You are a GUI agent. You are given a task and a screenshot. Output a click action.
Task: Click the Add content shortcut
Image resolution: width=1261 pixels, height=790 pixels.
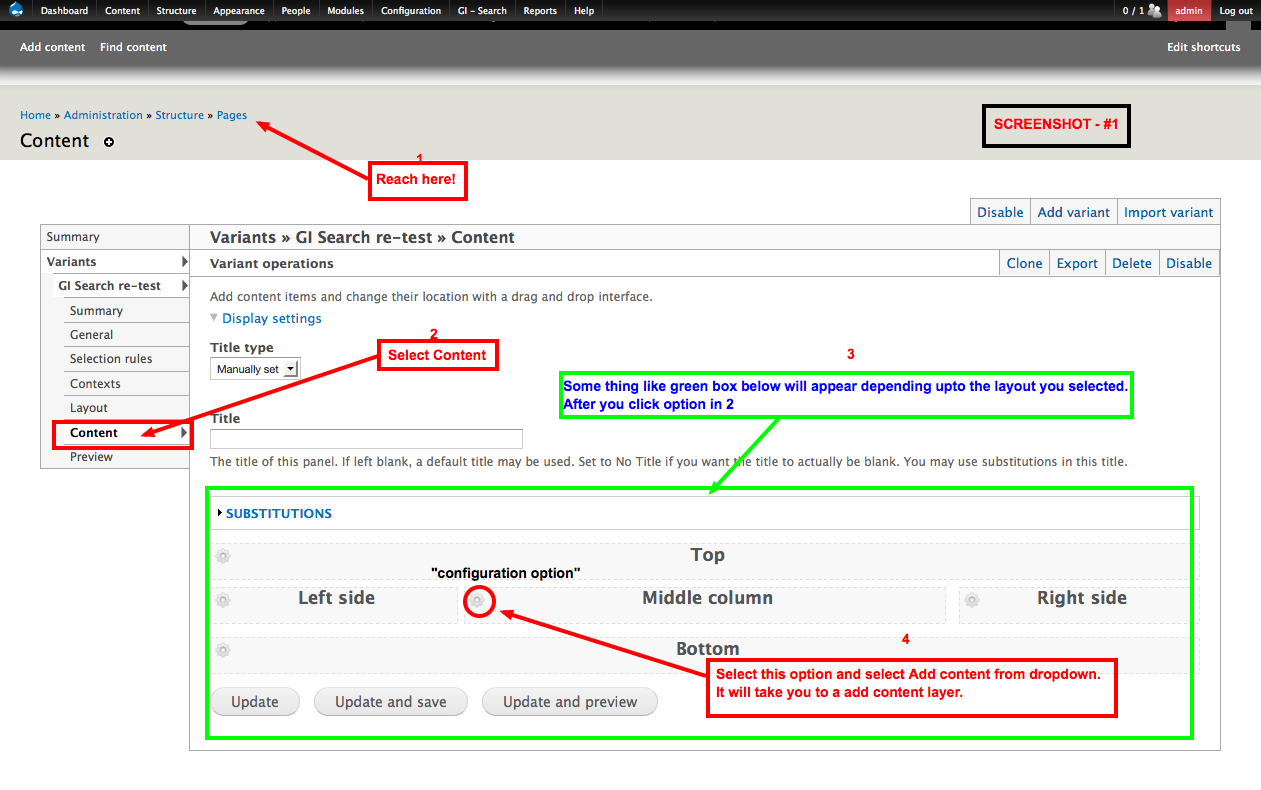click(x=53, y=47)
